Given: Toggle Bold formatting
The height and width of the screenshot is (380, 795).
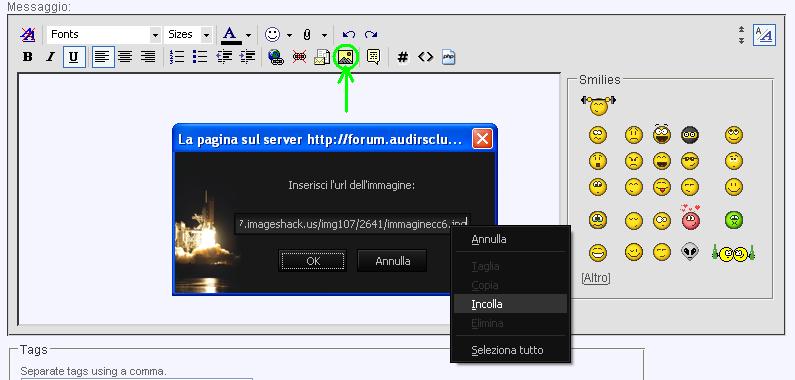Looking at the screenshot, I should [x=27, y=57].
